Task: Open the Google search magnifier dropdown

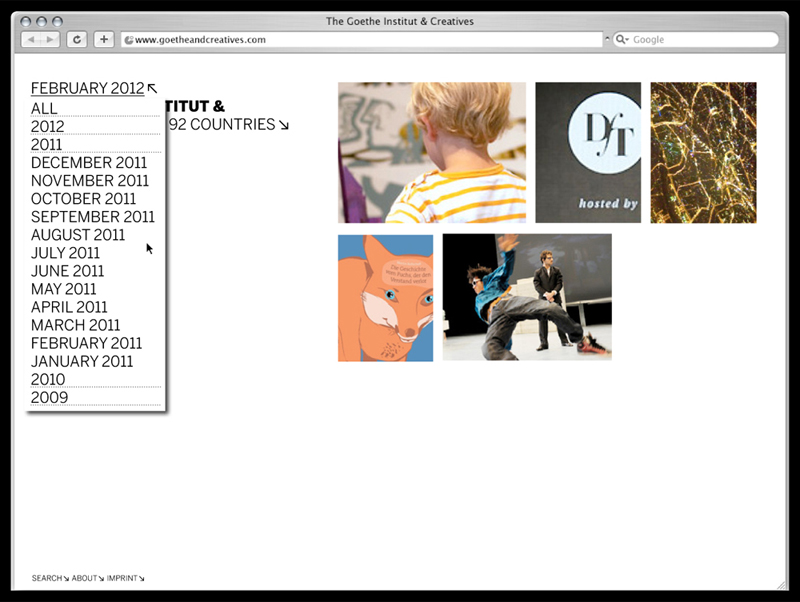Action: 622,39
